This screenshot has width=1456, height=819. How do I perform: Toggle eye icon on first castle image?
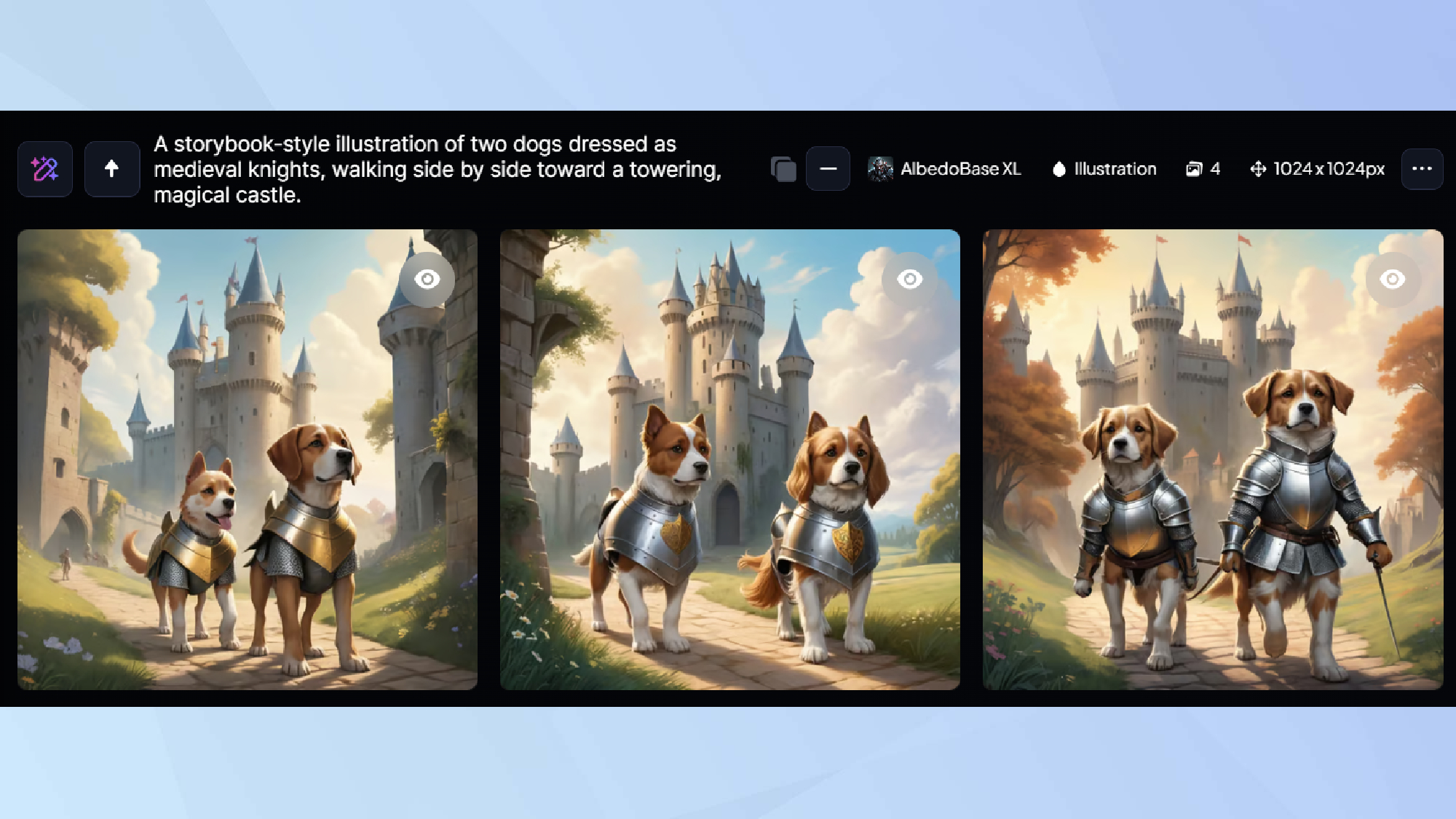point(427,279)
